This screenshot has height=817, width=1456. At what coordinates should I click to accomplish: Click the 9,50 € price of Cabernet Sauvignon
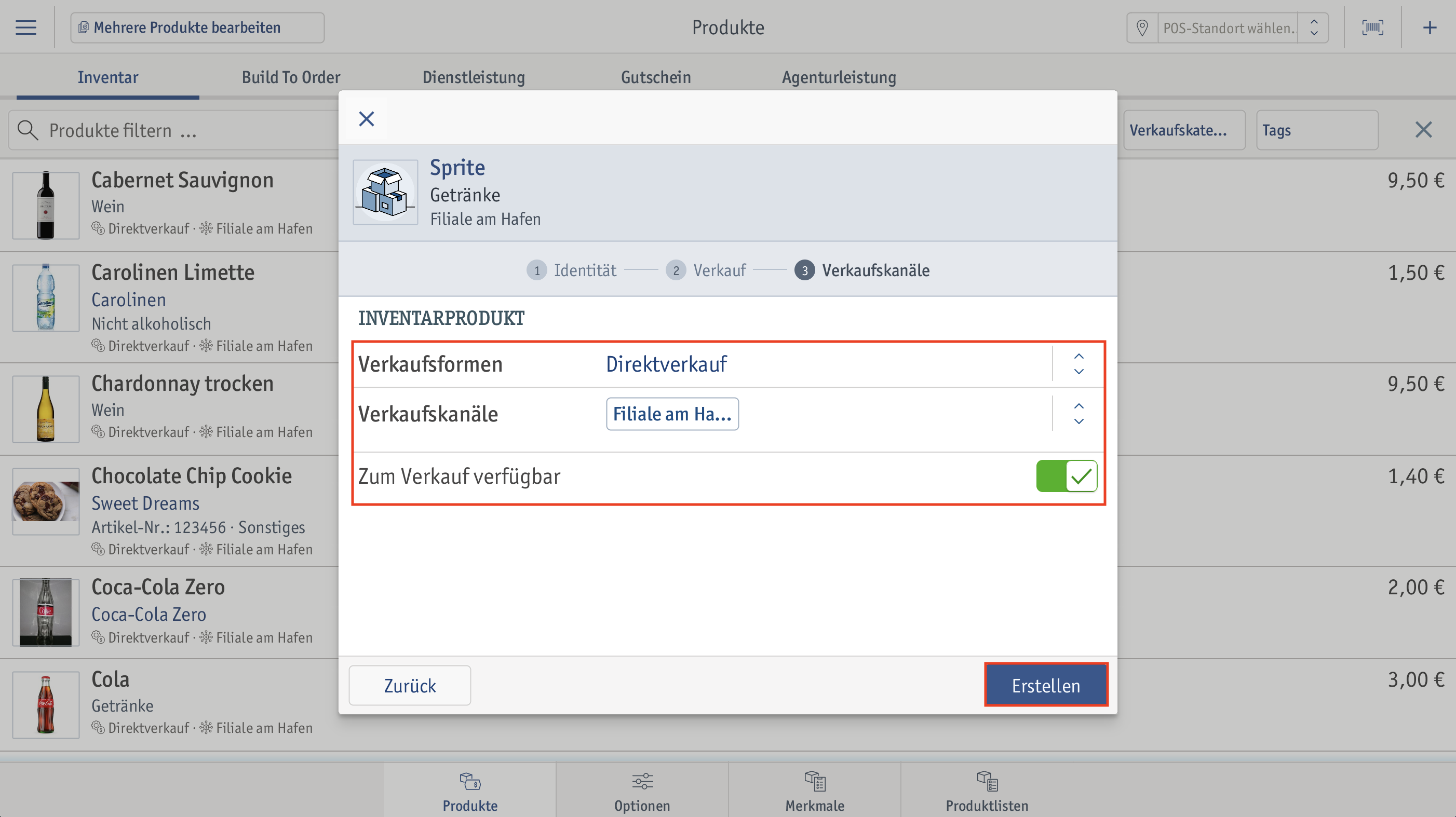[x=1416, y=180]
